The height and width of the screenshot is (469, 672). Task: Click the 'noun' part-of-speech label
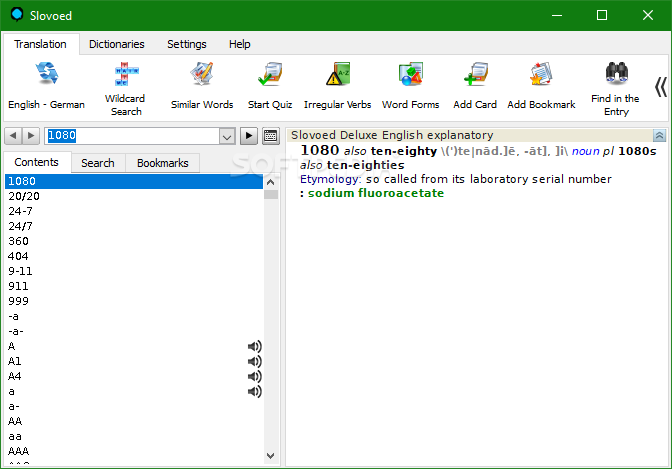[585, 151]
